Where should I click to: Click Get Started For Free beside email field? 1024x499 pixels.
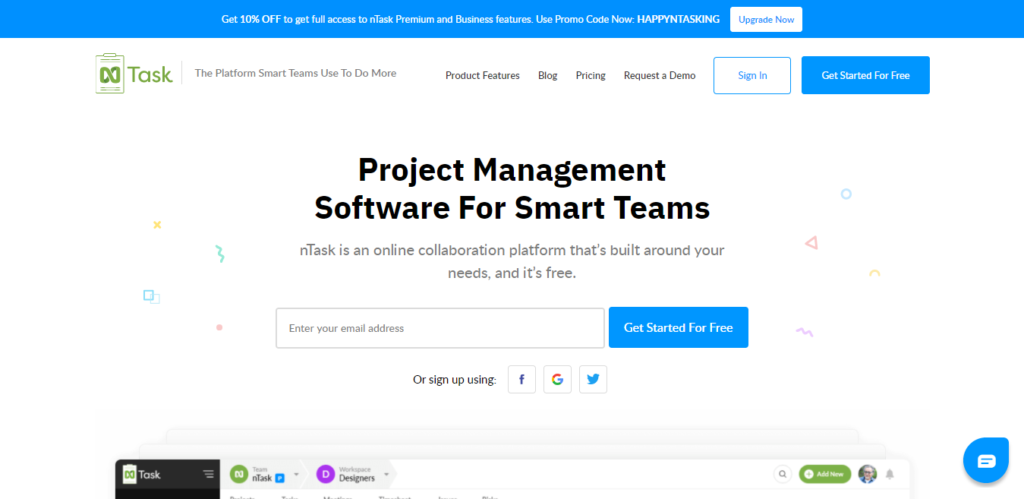pos(679,328)
